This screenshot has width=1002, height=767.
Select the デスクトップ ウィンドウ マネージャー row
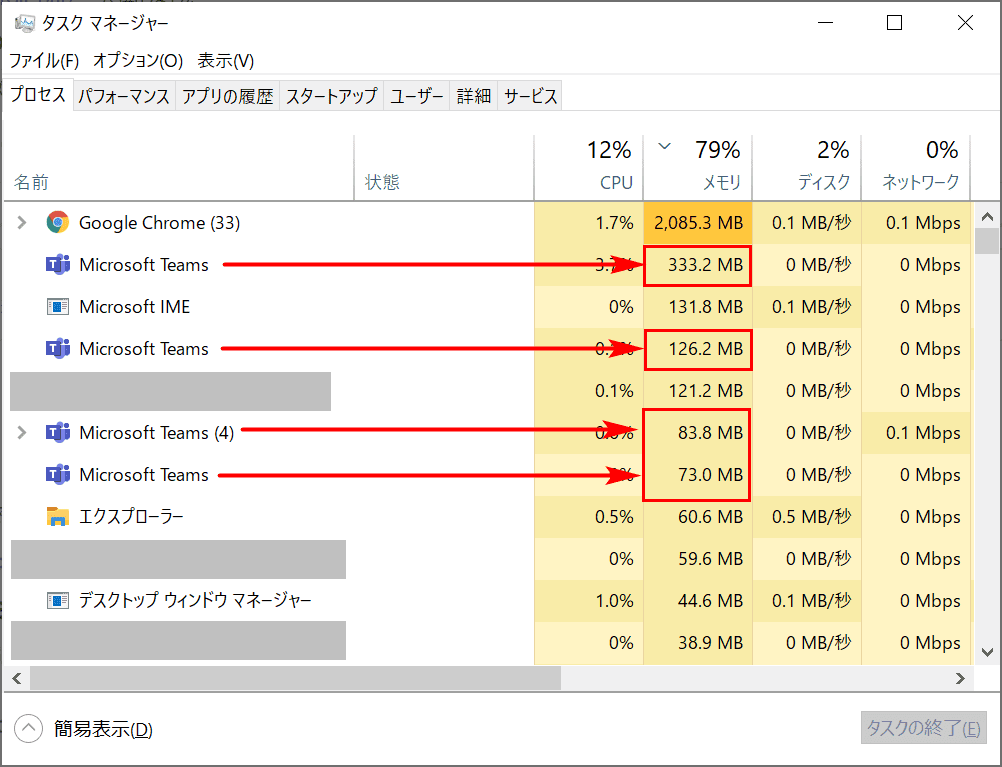(x=195, y=600)
